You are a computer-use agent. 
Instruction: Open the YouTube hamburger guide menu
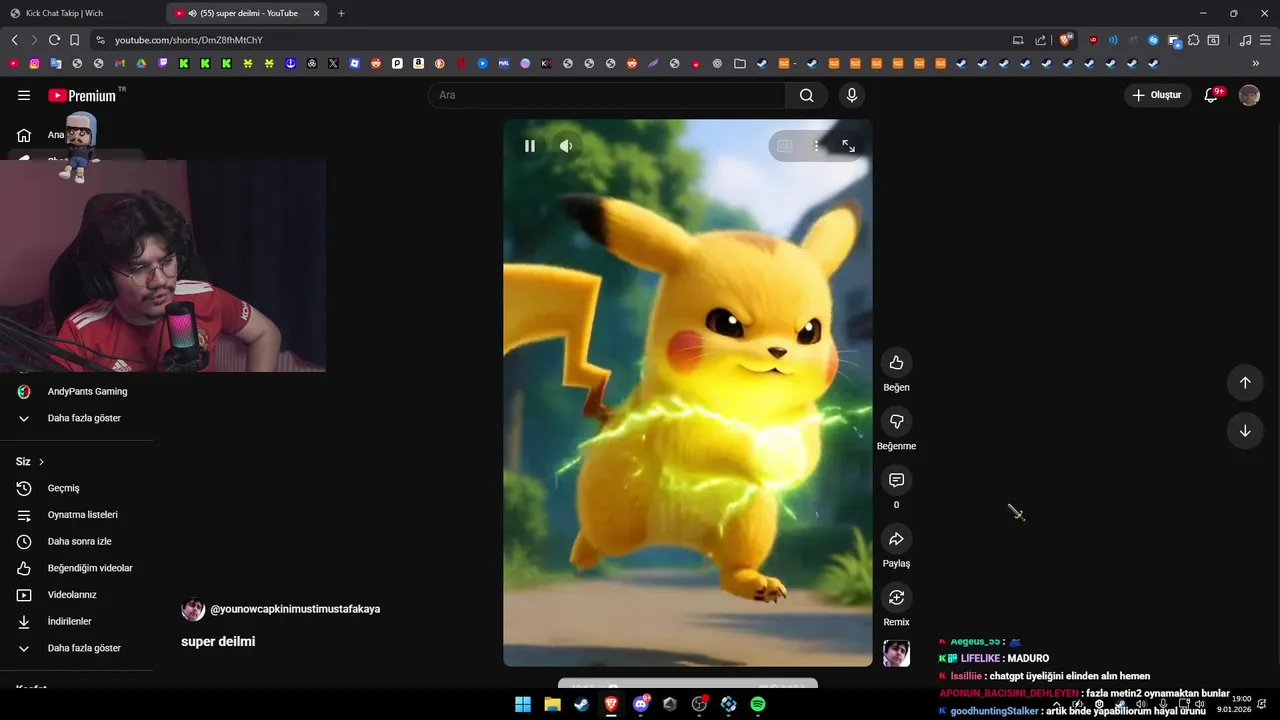24,95
